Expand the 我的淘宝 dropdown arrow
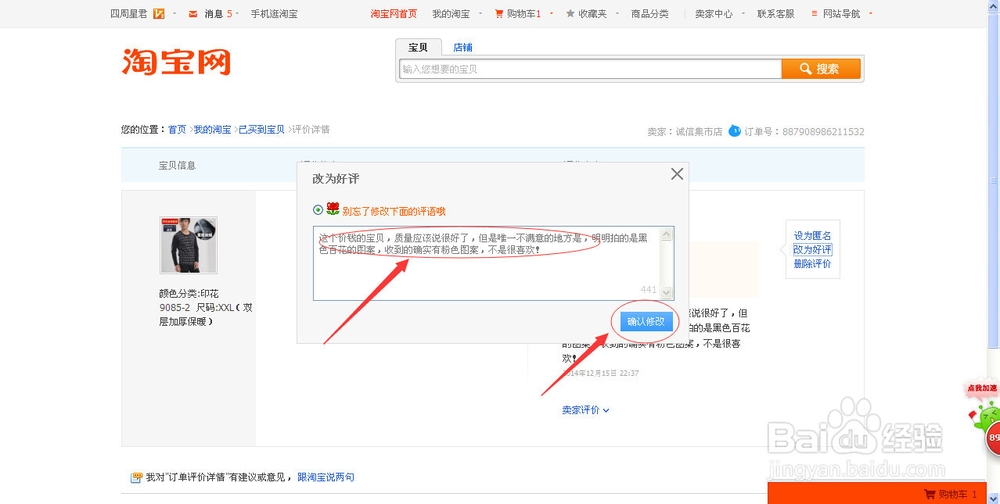The width and height of the screenshot is (1000, 504). point(480,13)
